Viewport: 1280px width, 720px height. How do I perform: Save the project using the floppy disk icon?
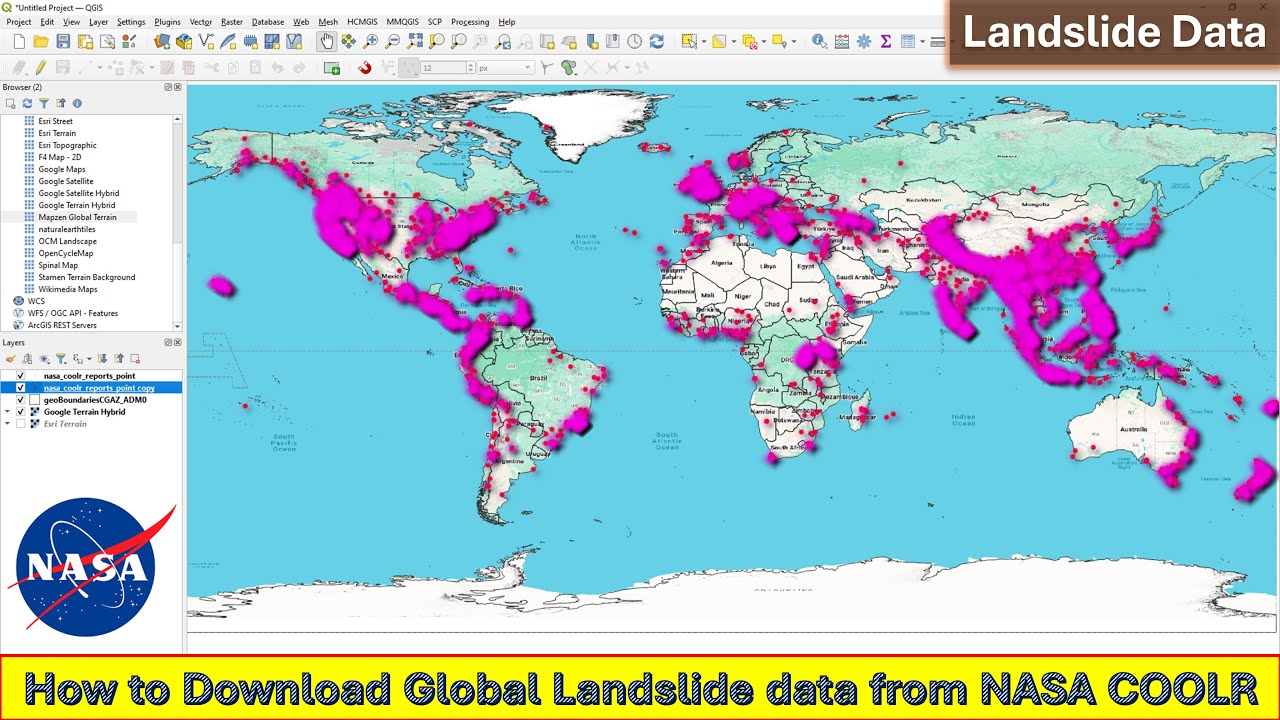point(63,41)
